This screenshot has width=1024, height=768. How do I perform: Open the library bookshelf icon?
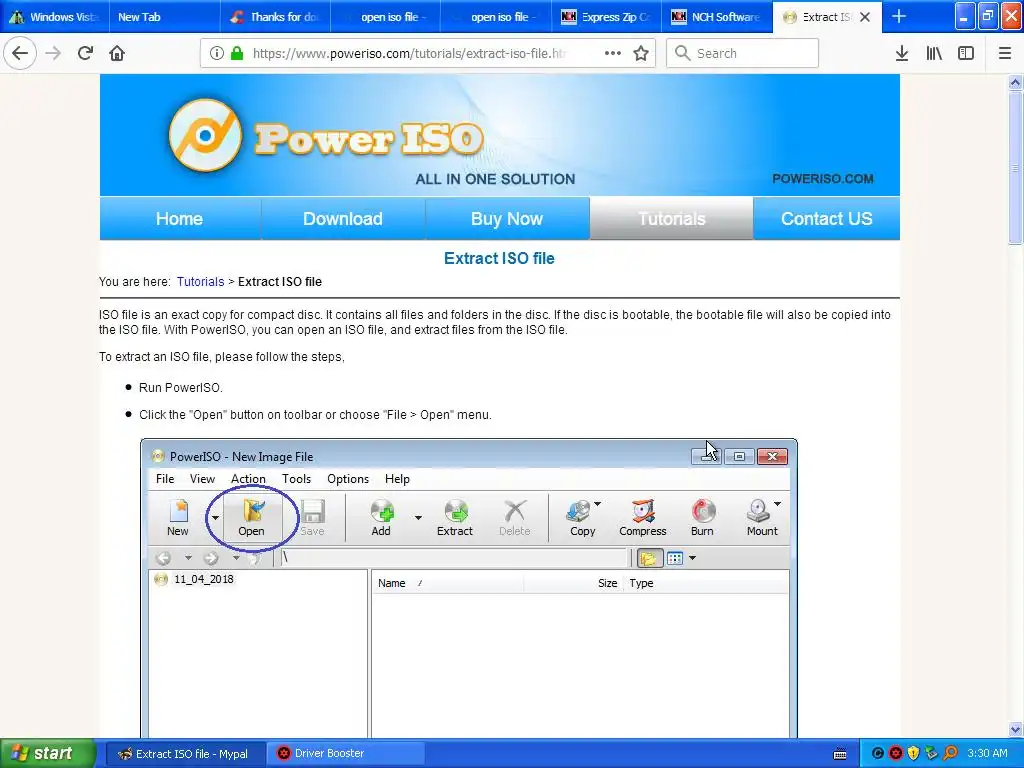click(x=934, y=53)
